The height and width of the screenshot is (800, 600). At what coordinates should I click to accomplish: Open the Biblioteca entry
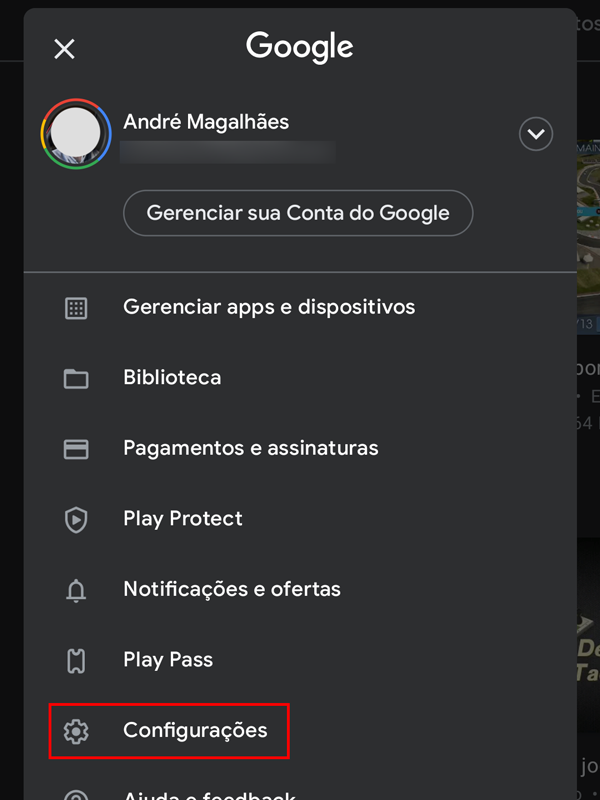(x=172, y=378)
